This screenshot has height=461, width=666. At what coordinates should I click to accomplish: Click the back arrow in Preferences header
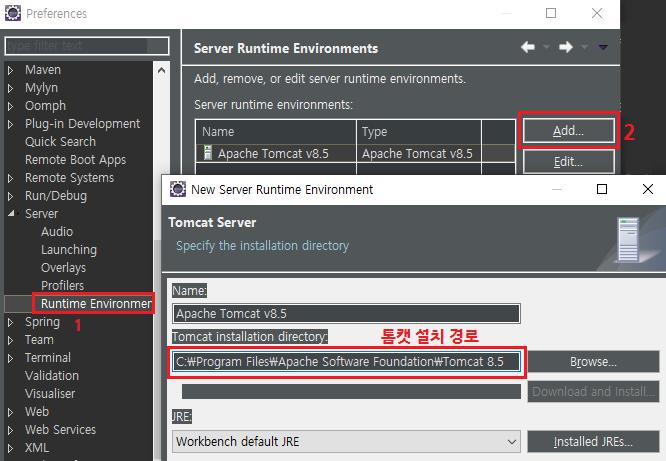[528, 47]
